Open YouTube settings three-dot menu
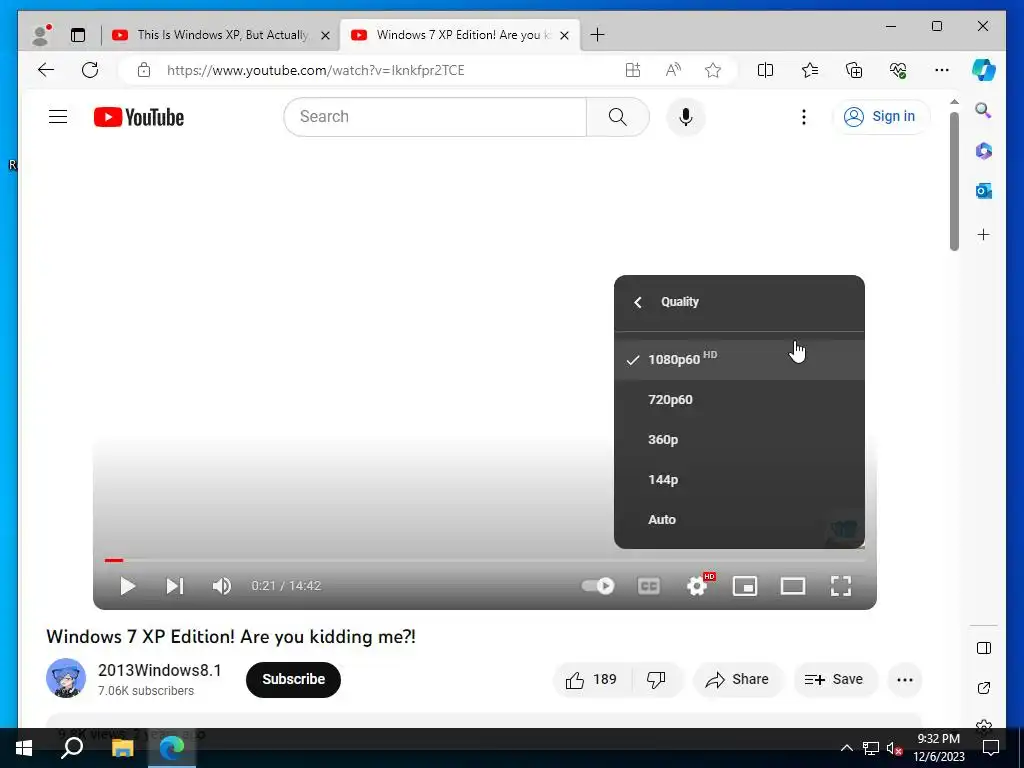Screen dimensions: 1024x768 (803, 117)
